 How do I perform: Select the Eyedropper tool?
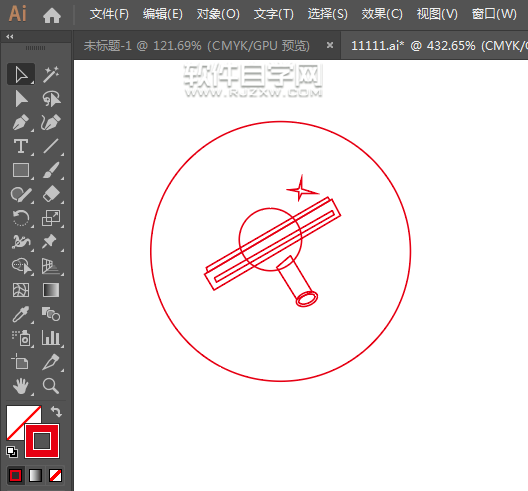coord(21,314)
